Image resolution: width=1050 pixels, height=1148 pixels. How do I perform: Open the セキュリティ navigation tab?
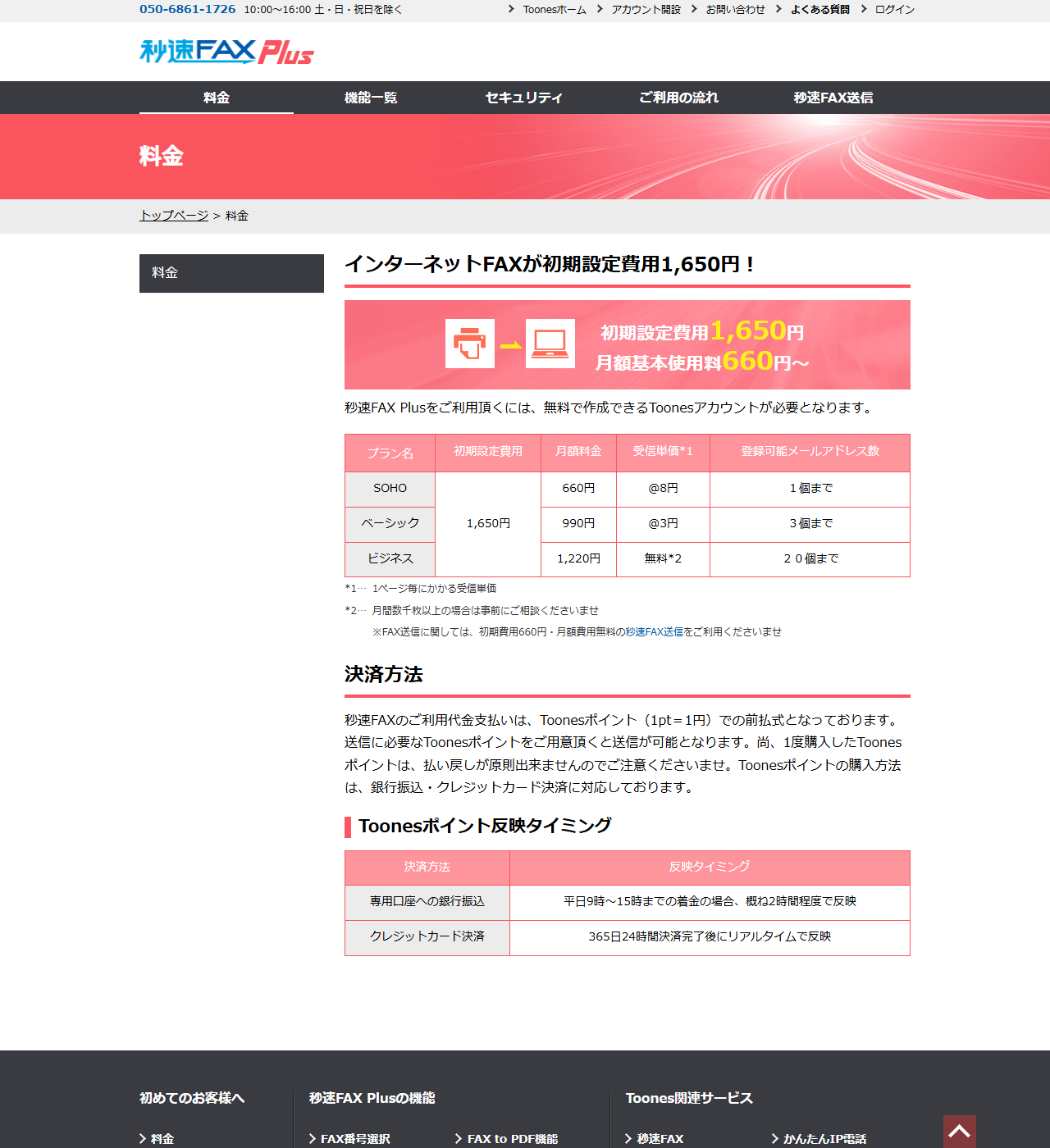[524, 98]
